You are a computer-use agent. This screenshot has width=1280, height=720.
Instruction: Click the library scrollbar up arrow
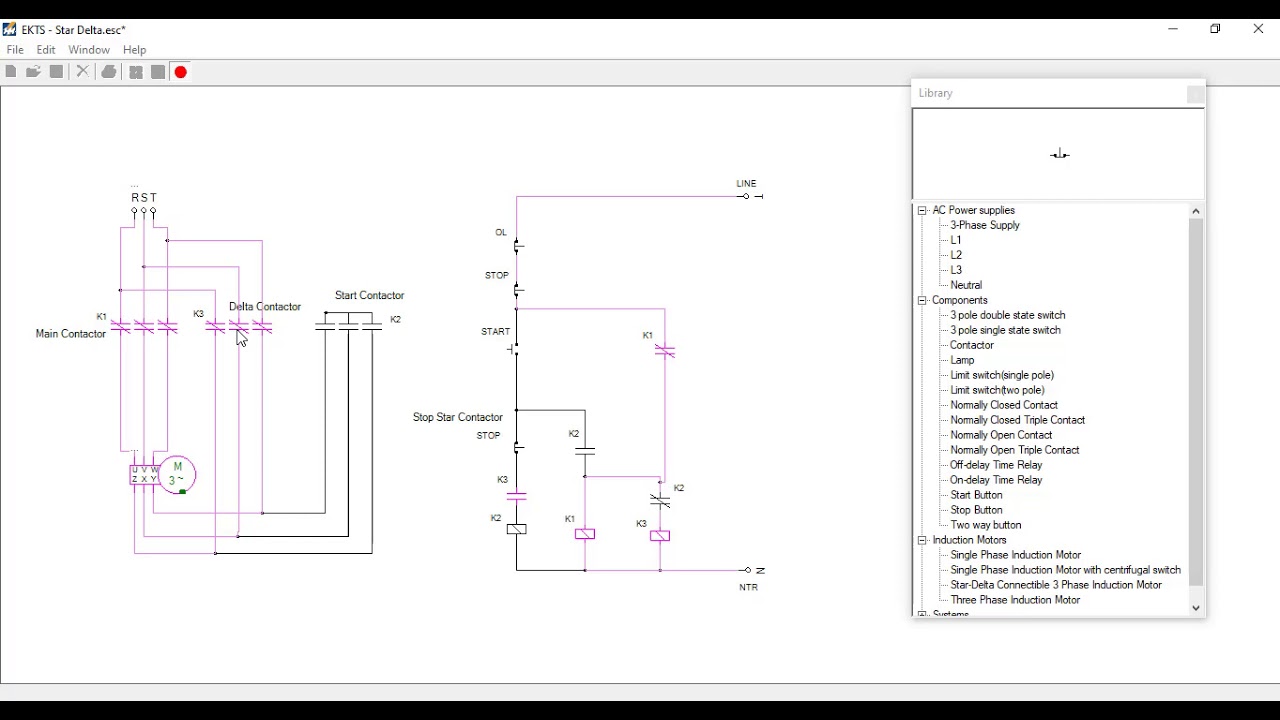pos(1196,212)
